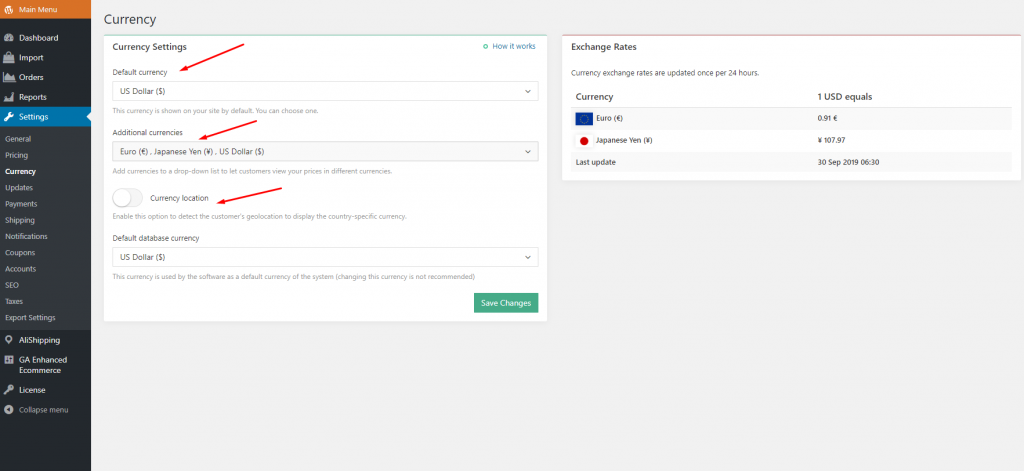Screen dimensions: 1024x471
Task: Enable the Currency location toggle
Action: click(128, 198)
